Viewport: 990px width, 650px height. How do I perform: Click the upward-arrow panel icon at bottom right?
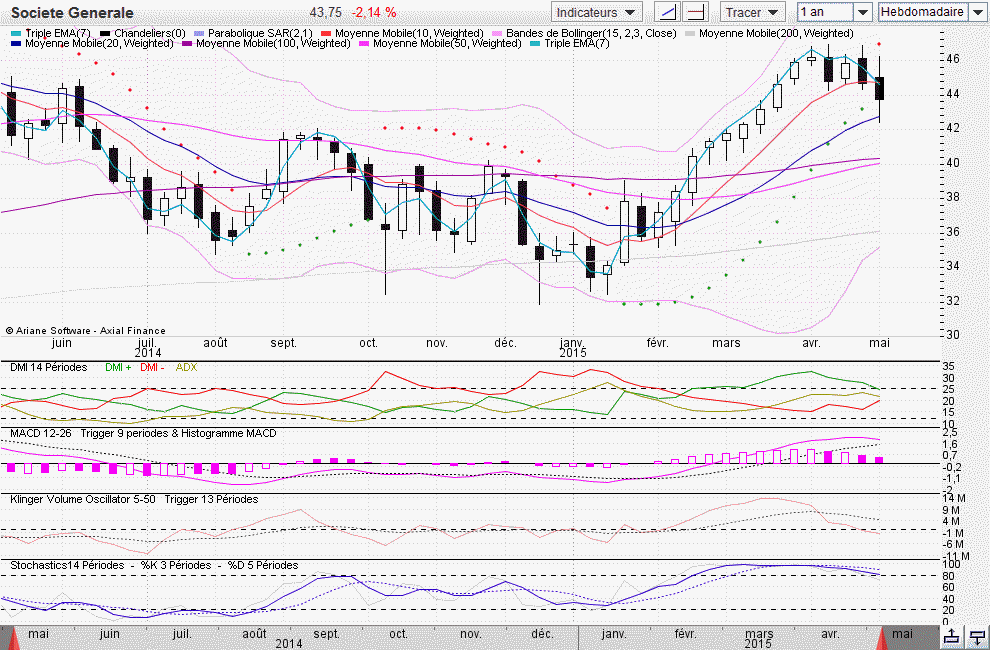click(953, 638)
